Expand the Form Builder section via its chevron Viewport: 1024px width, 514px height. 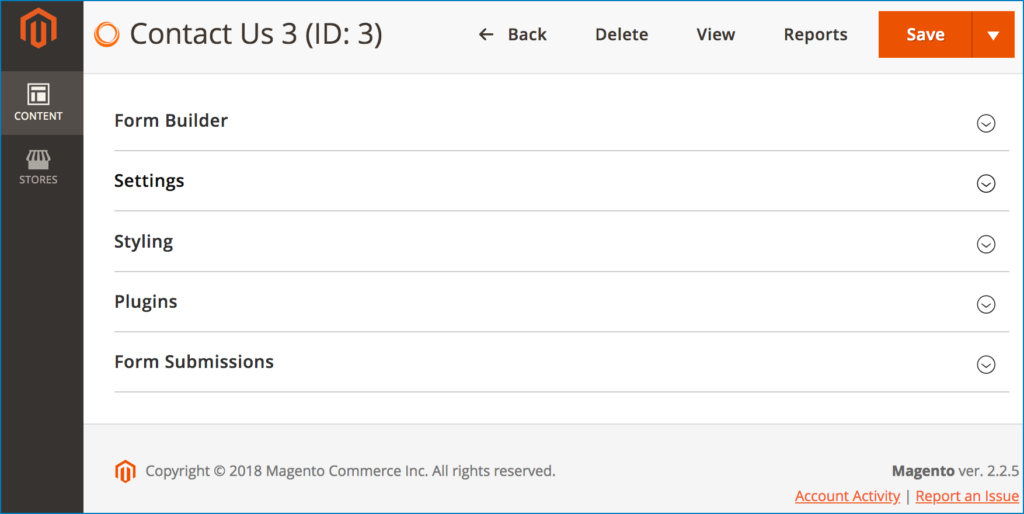coord(986,123)
